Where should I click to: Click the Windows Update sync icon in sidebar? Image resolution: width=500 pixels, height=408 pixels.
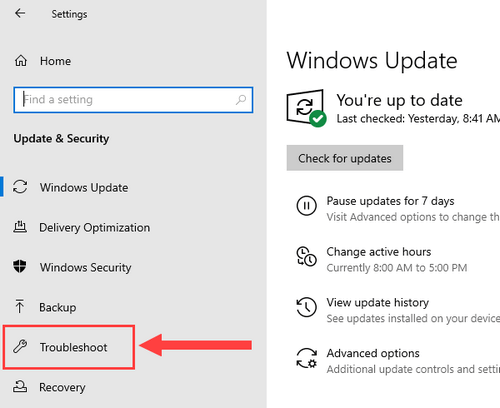(x=20, y=187)
